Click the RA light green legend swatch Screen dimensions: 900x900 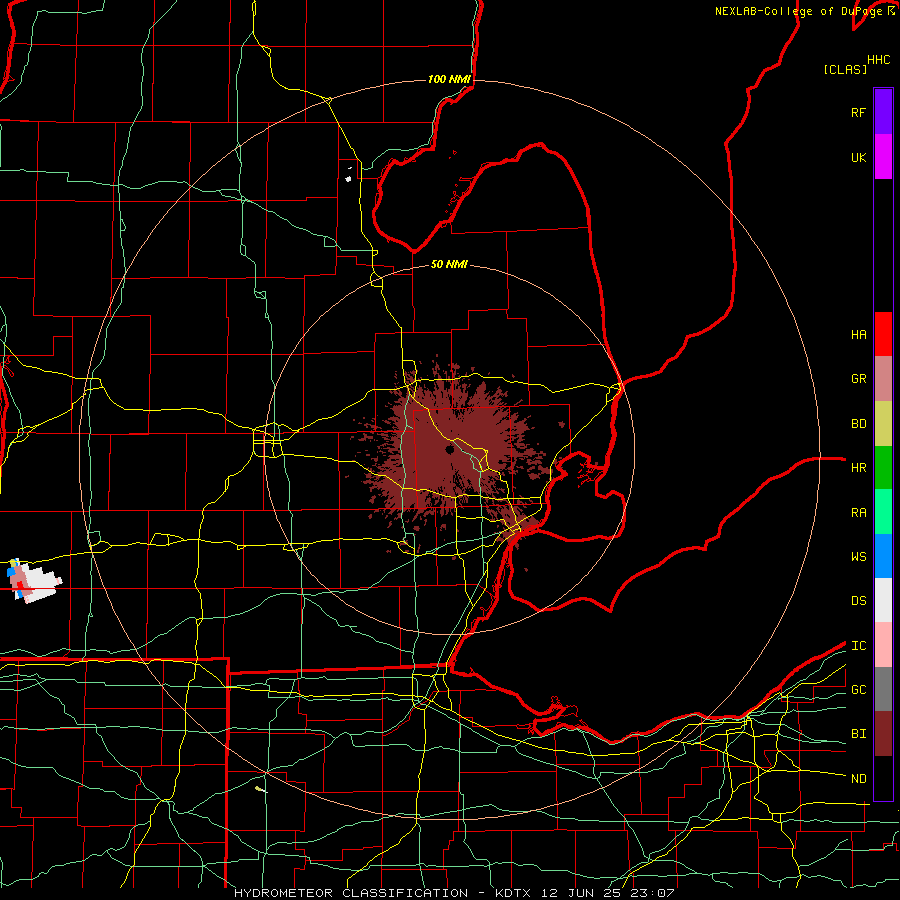click(x=883, y=512)
